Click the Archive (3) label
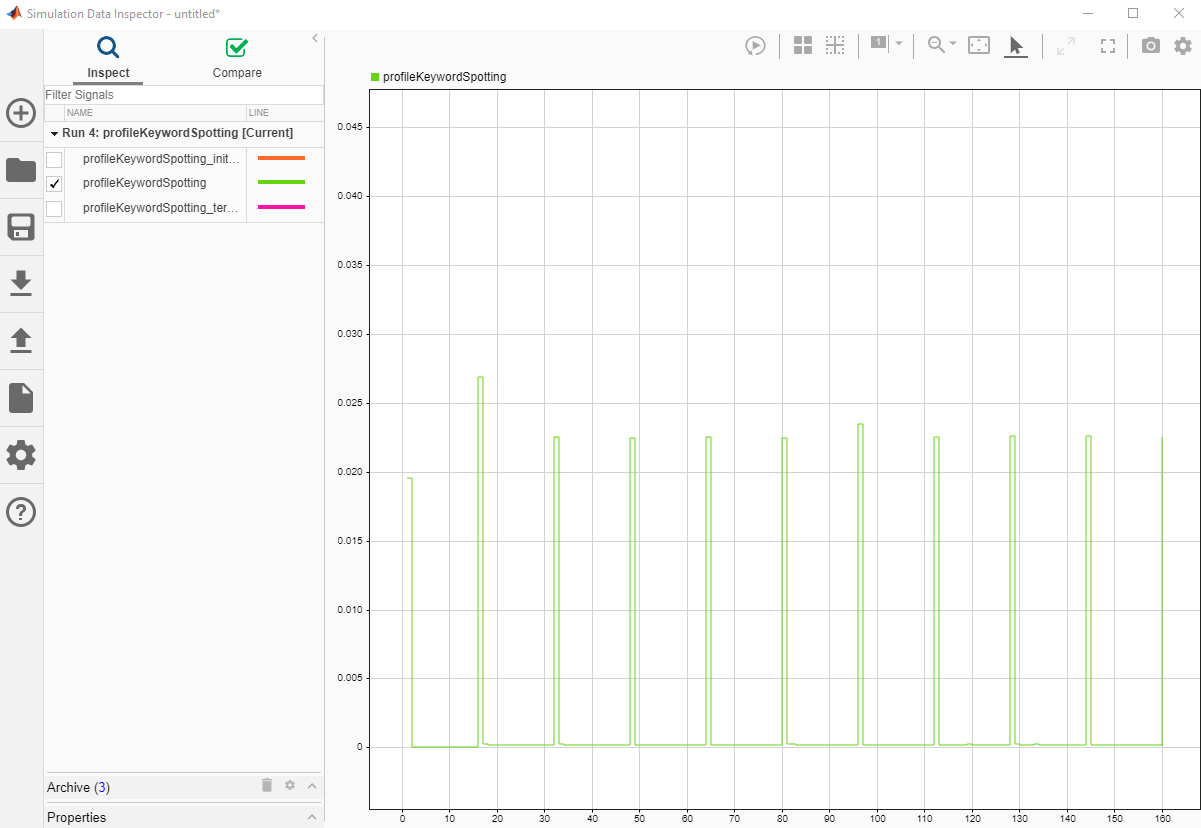Screen dimensions: 1201x828 pyautogui.click(x=78, y=787)
